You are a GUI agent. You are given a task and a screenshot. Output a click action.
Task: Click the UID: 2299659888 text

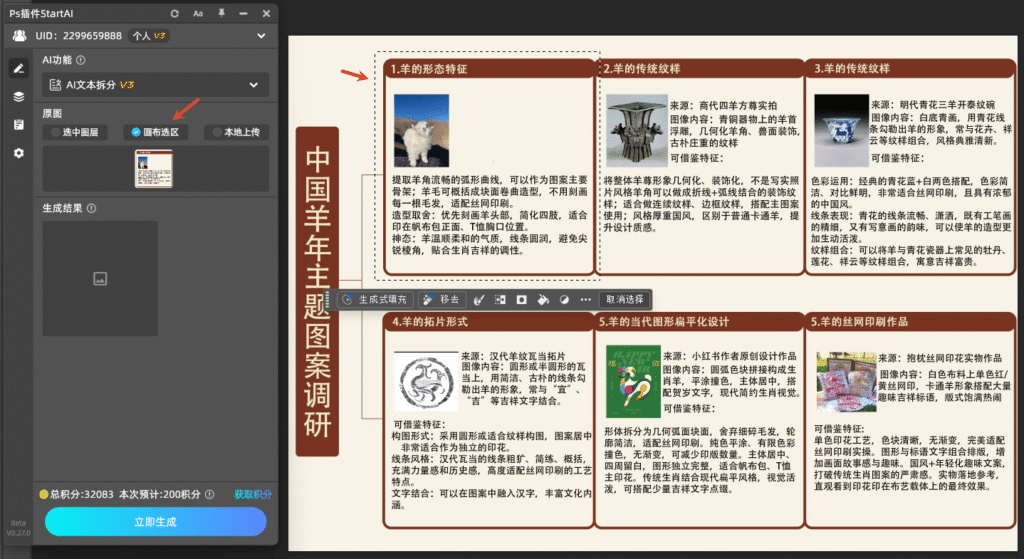pos(78,36)
